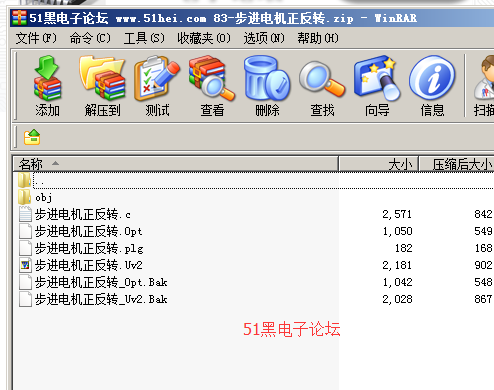Open the Find (查找) magnifier tool
Viewport: 494px width, 390px height.
322,79
